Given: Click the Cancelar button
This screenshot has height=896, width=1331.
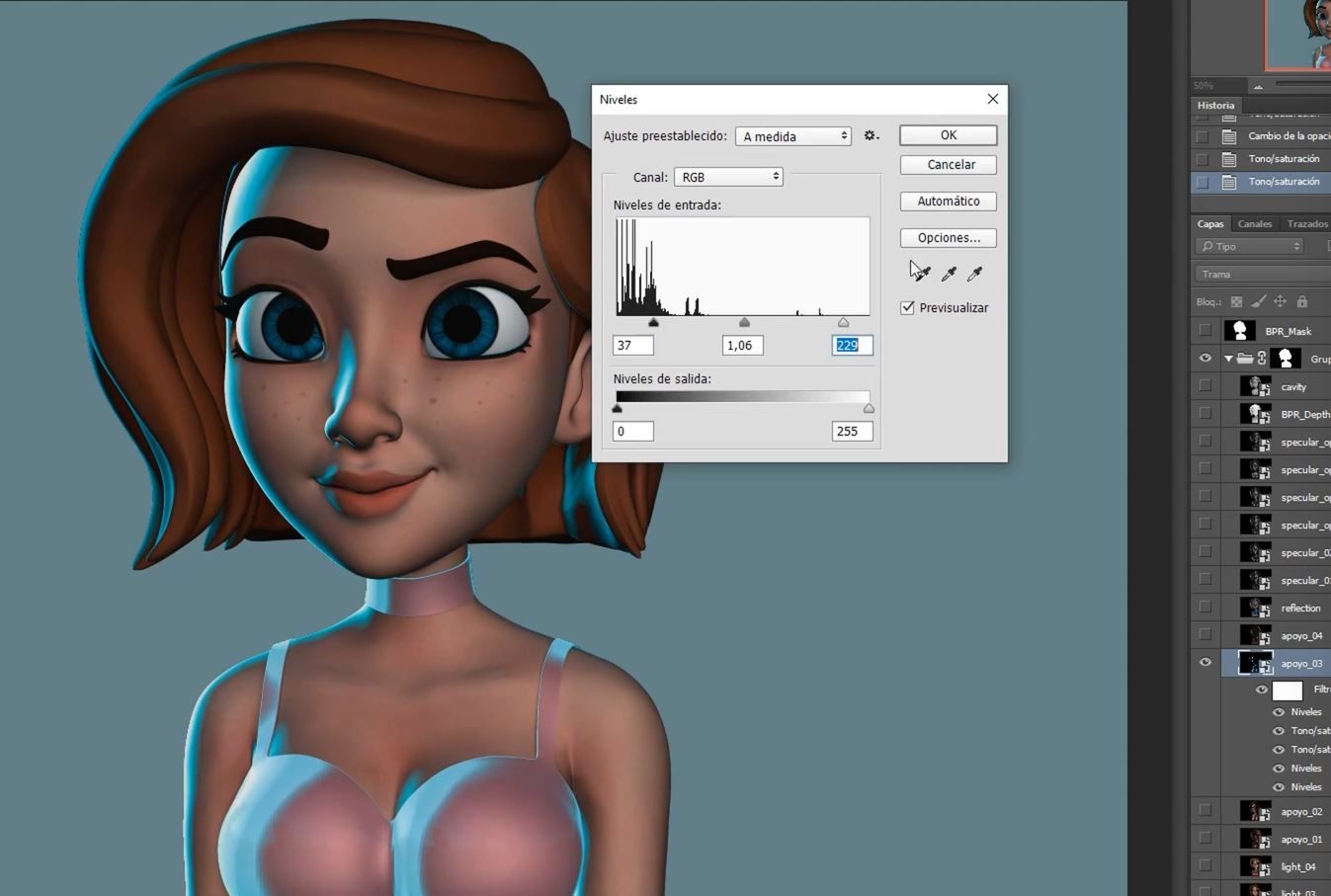Looking at the screenshot, I should tap(949, 165).
